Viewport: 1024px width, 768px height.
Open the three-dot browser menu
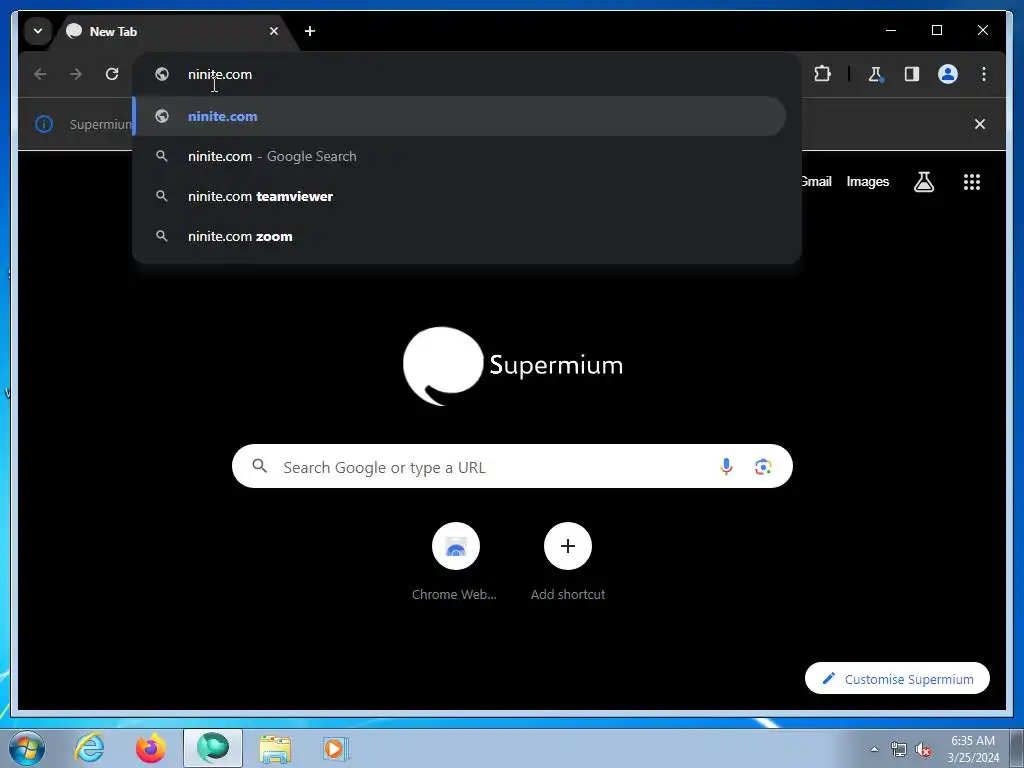pos(984,74)
